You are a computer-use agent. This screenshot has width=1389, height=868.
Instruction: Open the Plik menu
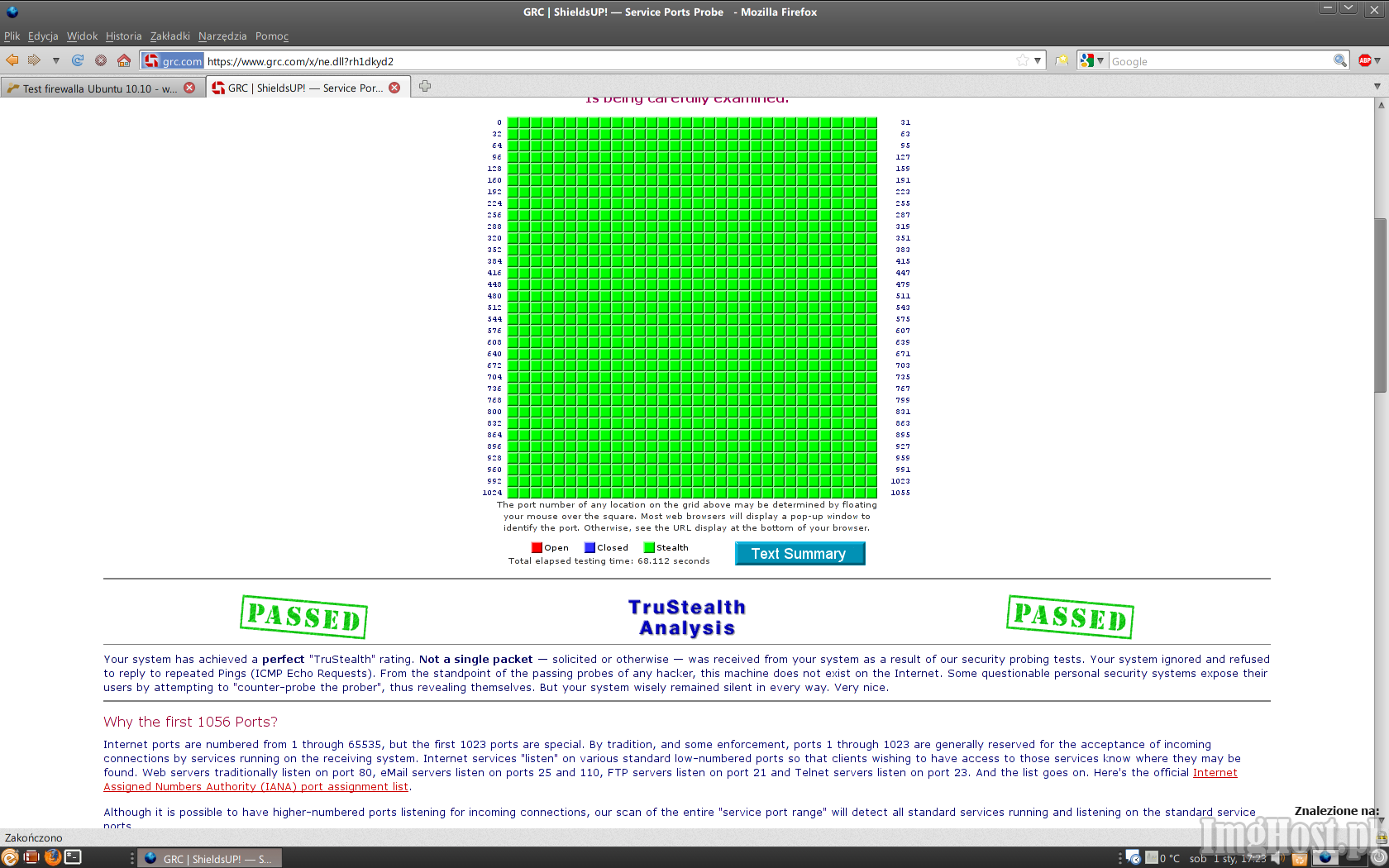(12, 36)
